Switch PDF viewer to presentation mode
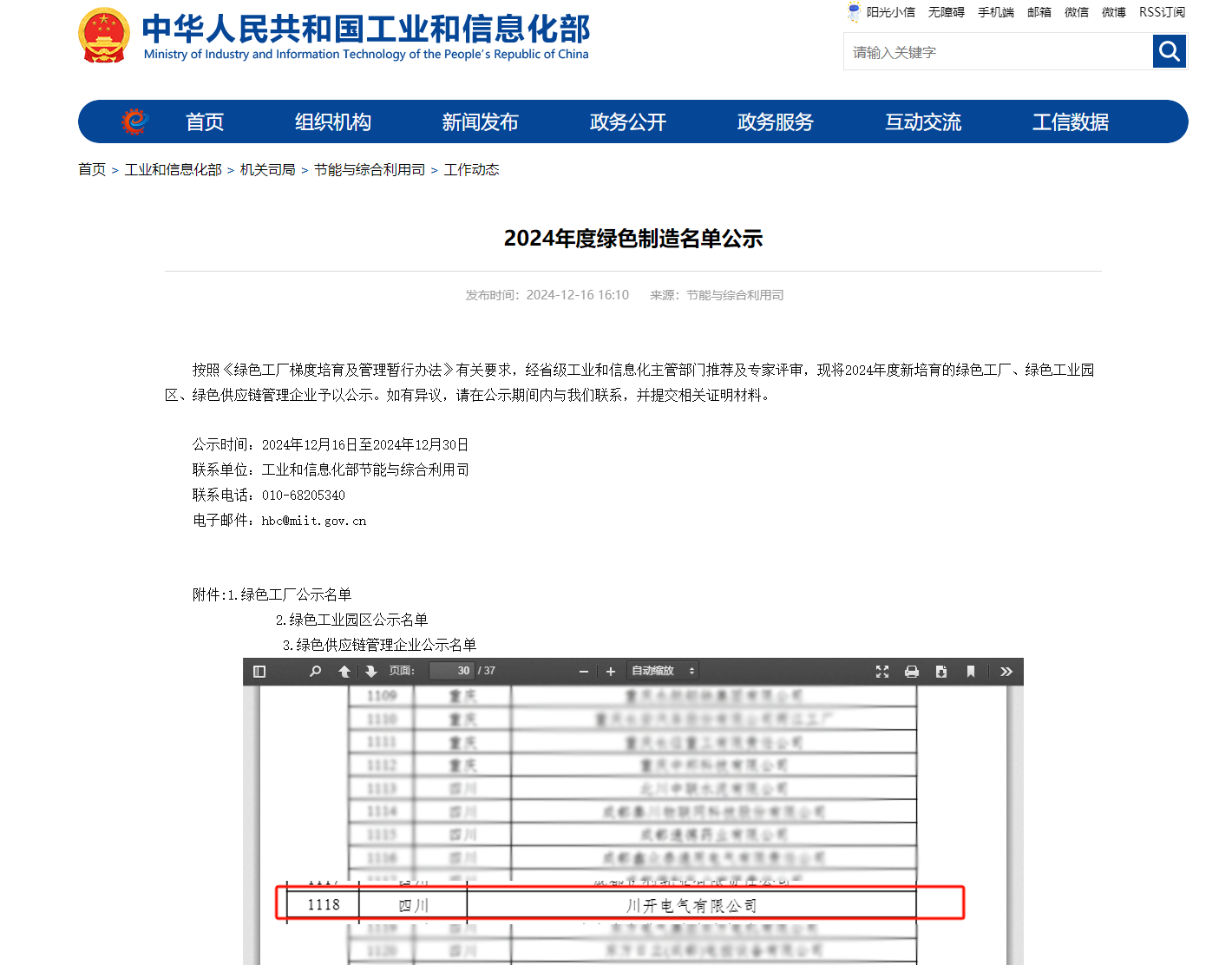Image resolution: width=1232 pixels, height=965 pixels. click(x=882, y=672)
